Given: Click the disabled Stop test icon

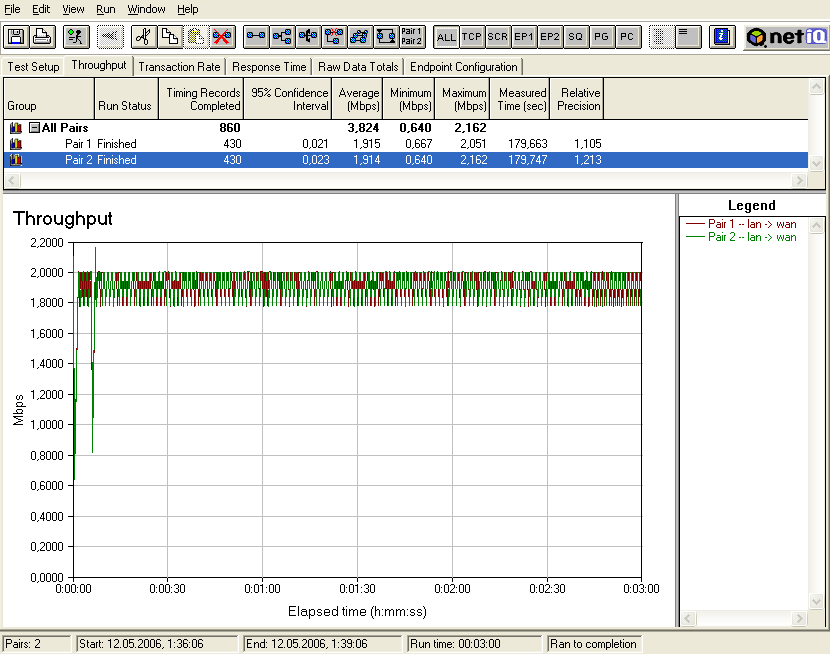Looking at the screenshot, I should (110, 37).
